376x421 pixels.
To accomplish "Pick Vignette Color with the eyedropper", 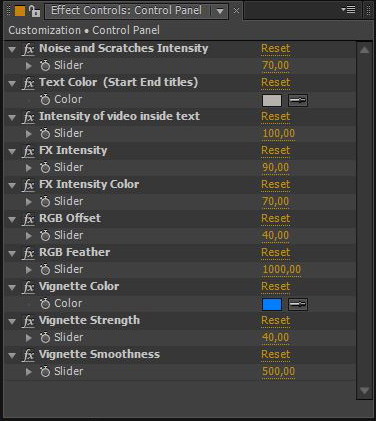I will (298, 304).
